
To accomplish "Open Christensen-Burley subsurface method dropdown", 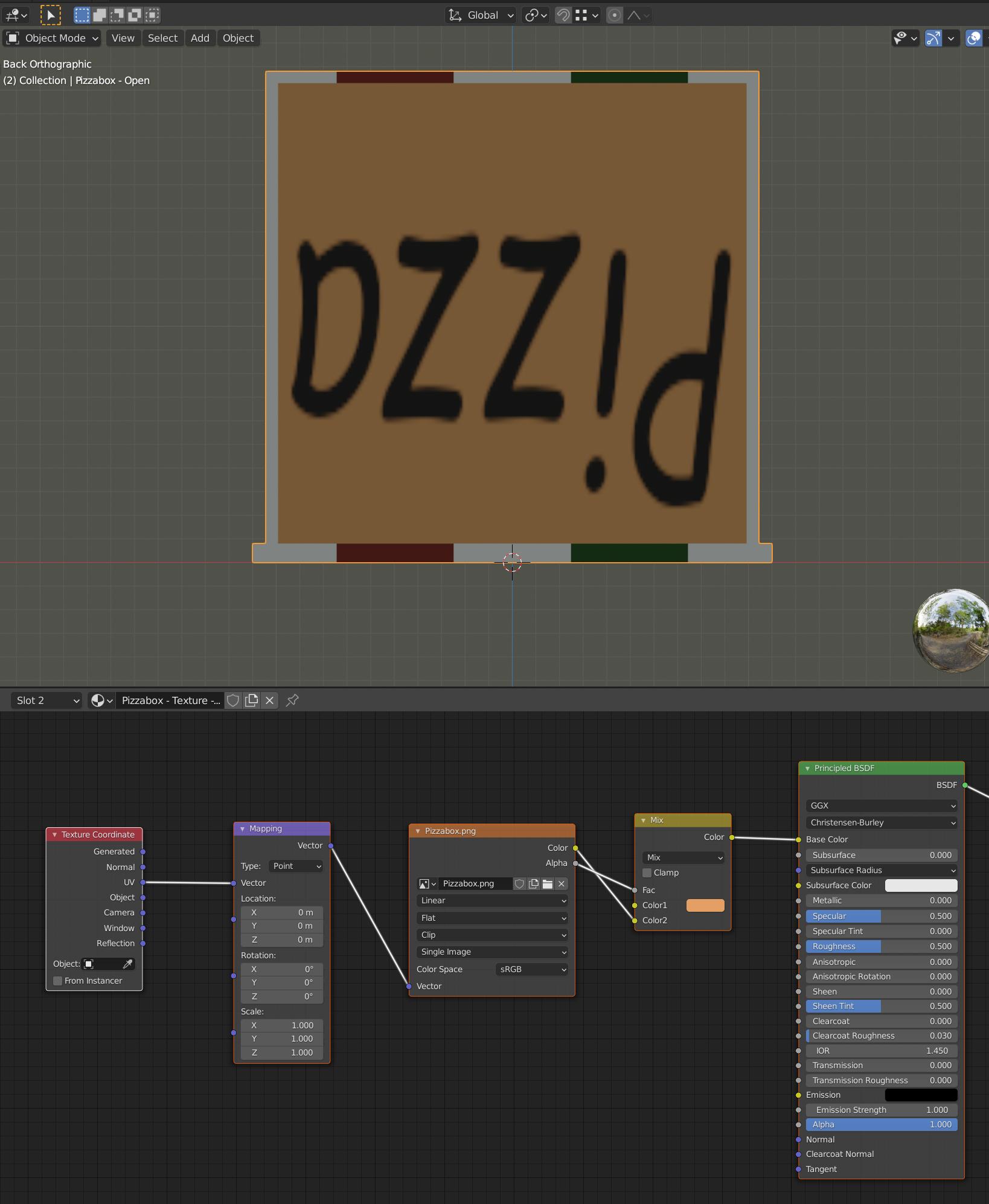I will pos(882,822).
